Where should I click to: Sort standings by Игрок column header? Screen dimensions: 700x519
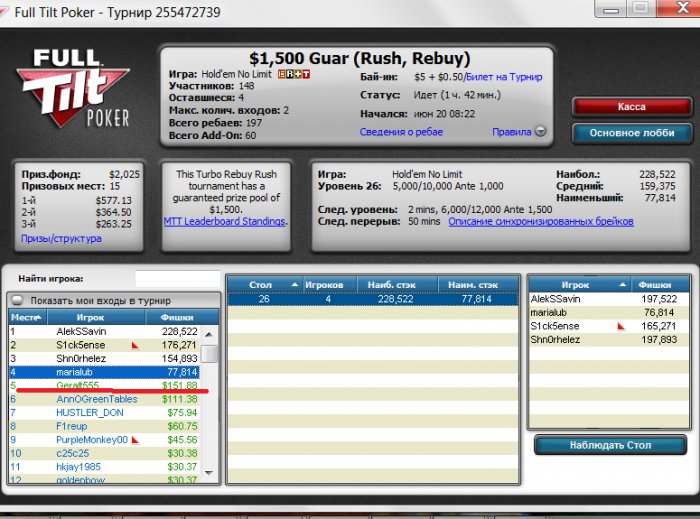click(96, 317)
